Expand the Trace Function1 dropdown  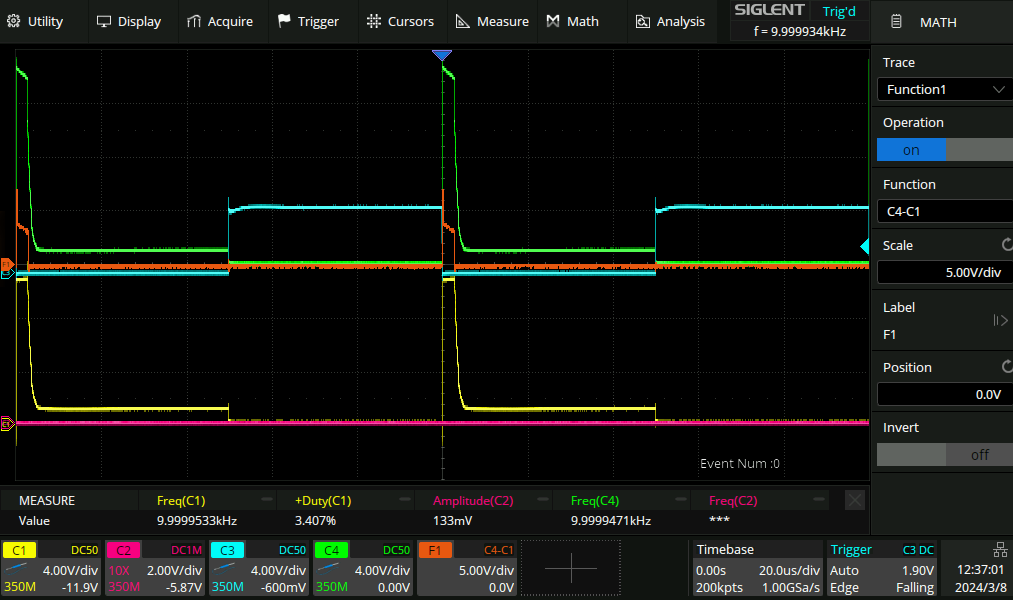pyautogui.click(x=944, y=89)
